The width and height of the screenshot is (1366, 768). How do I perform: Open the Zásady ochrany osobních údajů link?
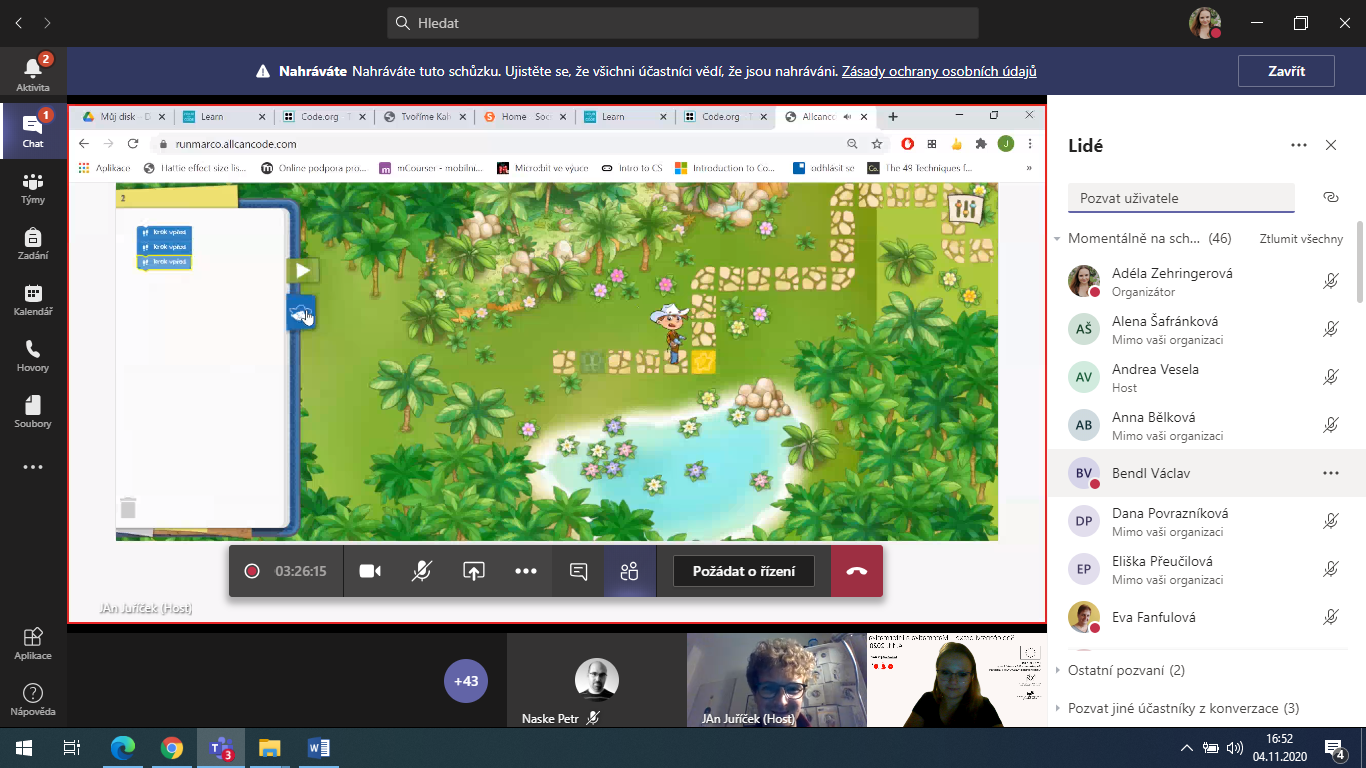pos(938,71)
